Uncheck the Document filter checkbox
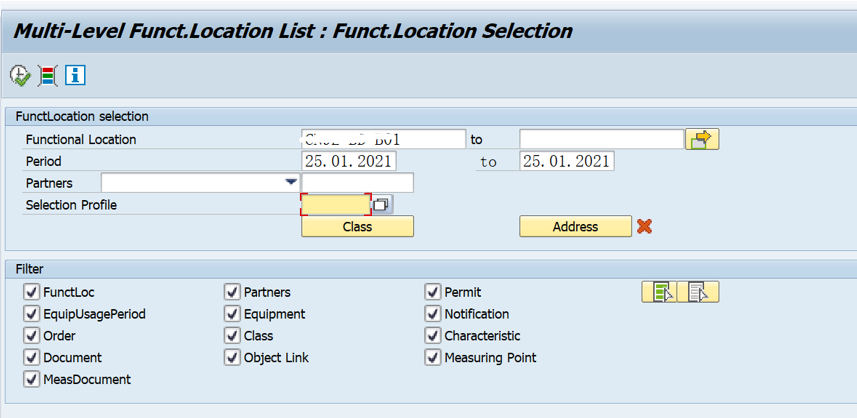The width and height of the screenshot is (857, 418). [31, 357]
